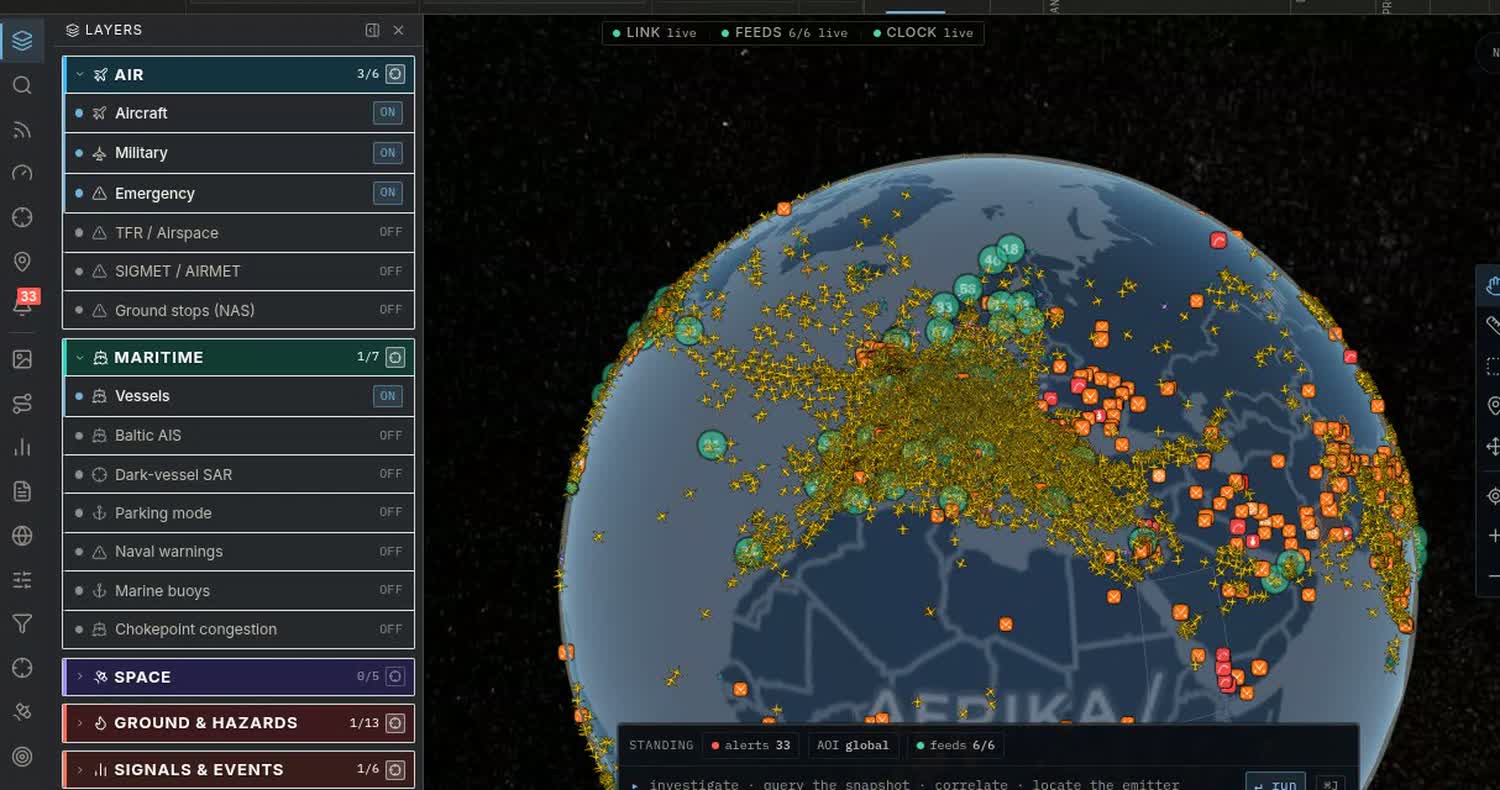Turn off the Emergency layer
Viewport: 1500px width, 790px height.
click(388, 193)
